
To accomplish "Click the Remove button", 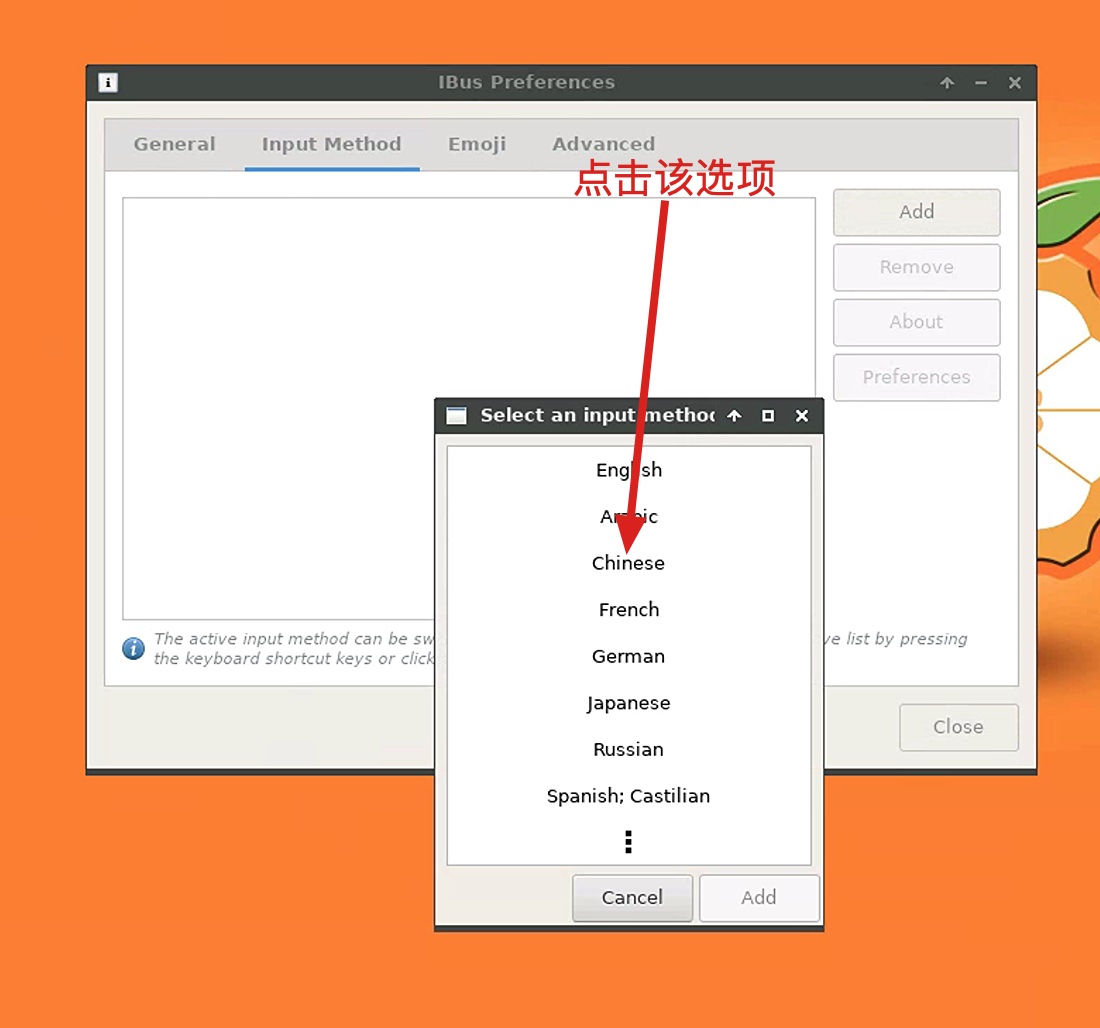I will click(x=916, y=267).
